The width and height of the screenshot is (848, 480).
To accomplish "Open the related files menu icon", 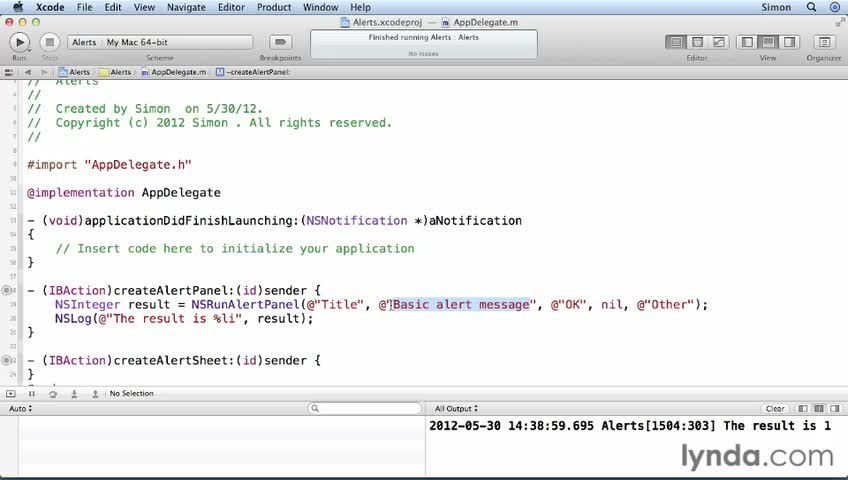I will [x=9, y=72].
